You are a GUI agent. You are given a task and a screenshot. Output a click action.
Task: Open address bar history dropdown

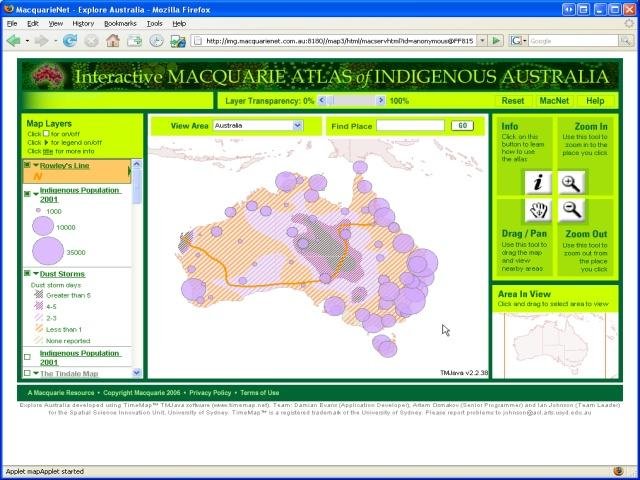[482, 41]
